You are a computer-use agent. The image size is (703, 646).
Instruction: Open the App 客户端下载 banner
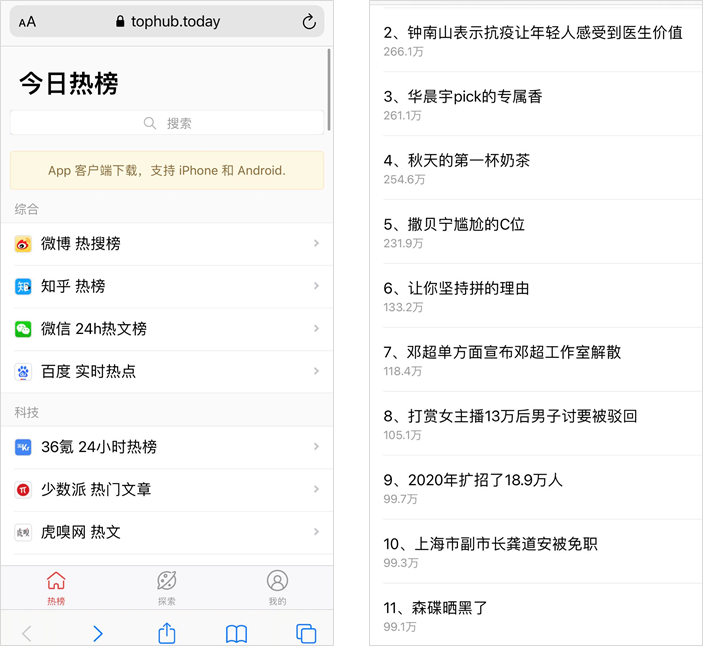click(x=167, y=170)
